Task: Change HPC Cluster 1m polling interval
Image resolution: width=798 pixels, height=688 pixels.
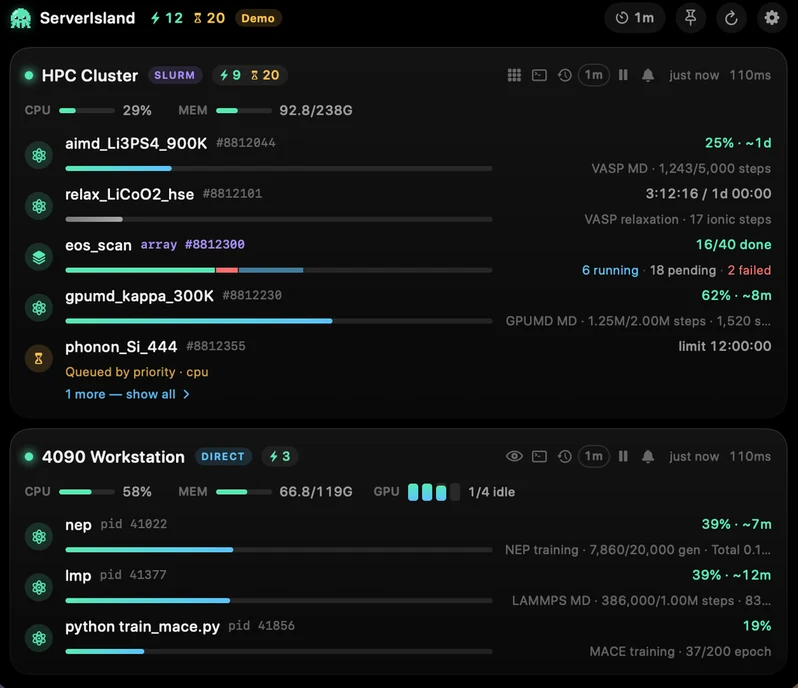Action: (593, 75)
